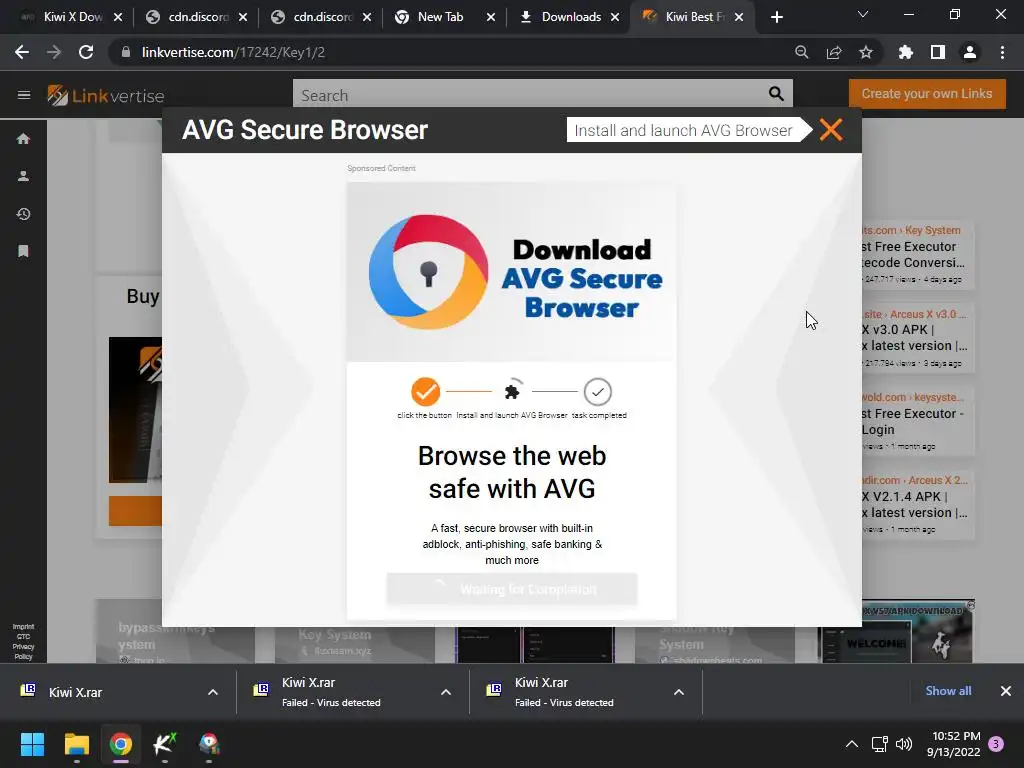
Task: Open the Home icon in sidebar
Action: [24, 138]
